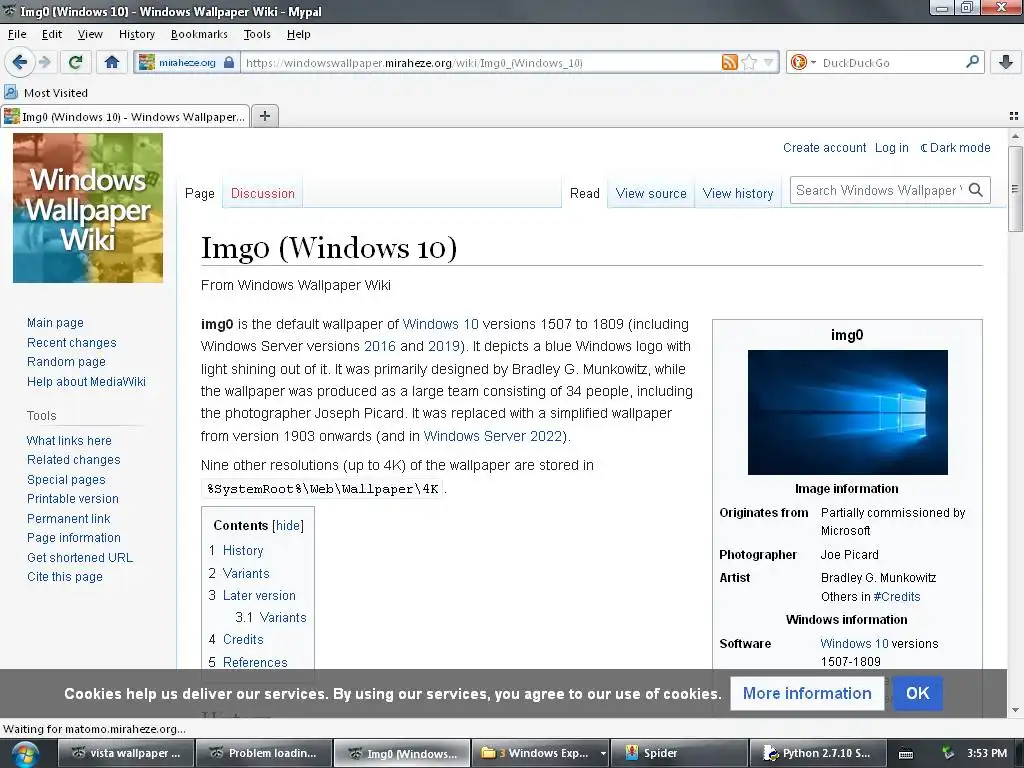
Task: Open the Tools menu
Action: click(x=257, y=34)
